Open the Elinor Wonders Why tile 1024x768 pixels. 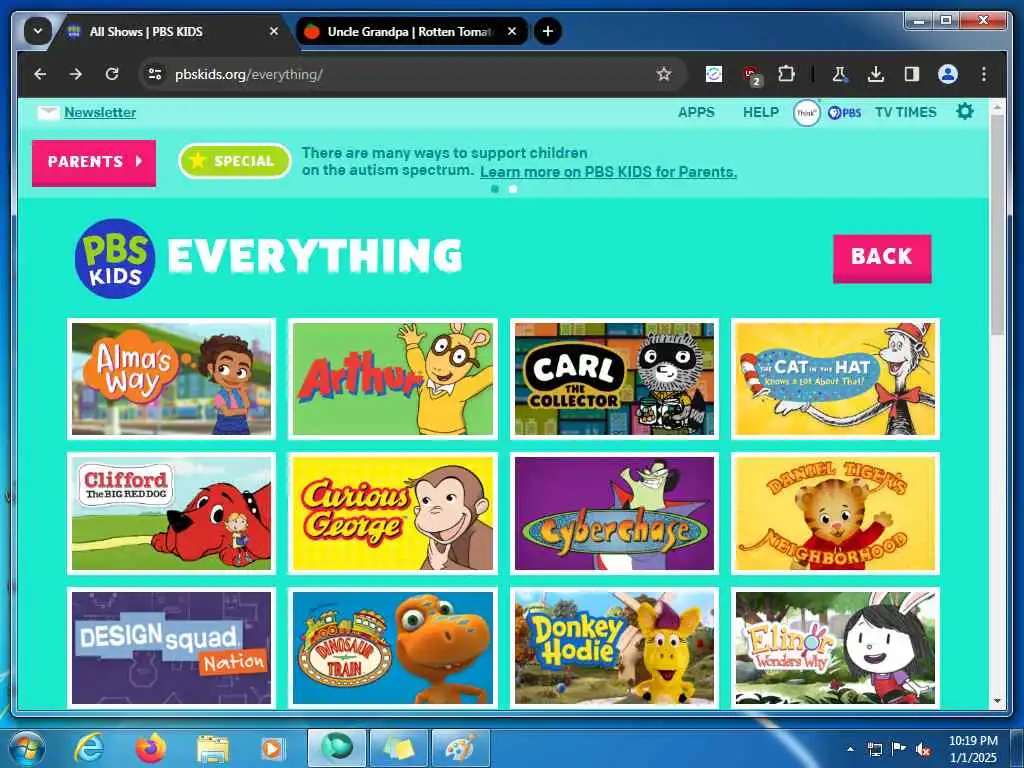pos(835,648)
